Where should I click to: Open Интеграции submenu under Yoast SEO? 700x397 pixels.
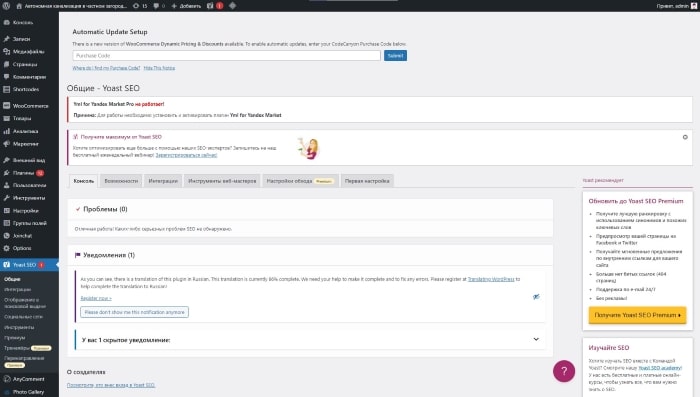coord(17,289)
